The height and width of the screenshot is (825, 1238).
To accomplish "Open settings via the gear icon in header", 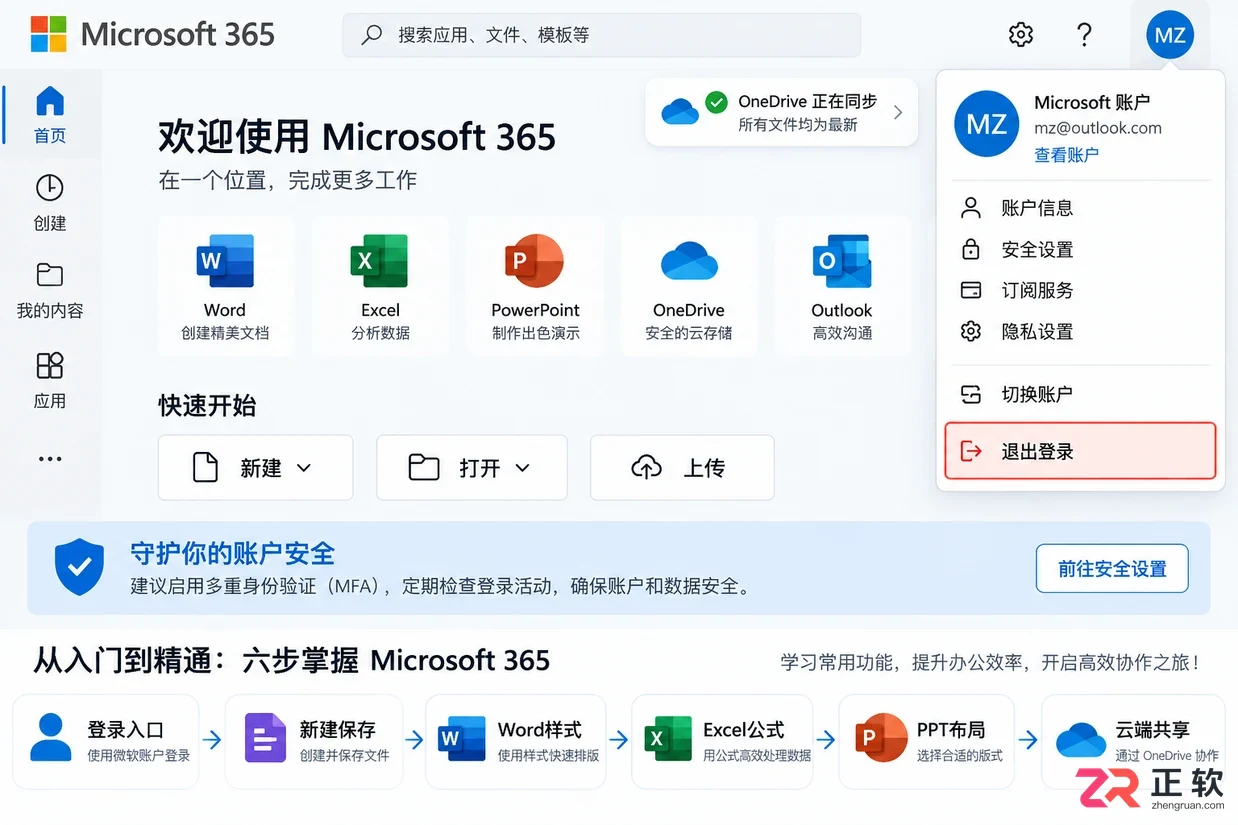I will [x=1021, y=35].
